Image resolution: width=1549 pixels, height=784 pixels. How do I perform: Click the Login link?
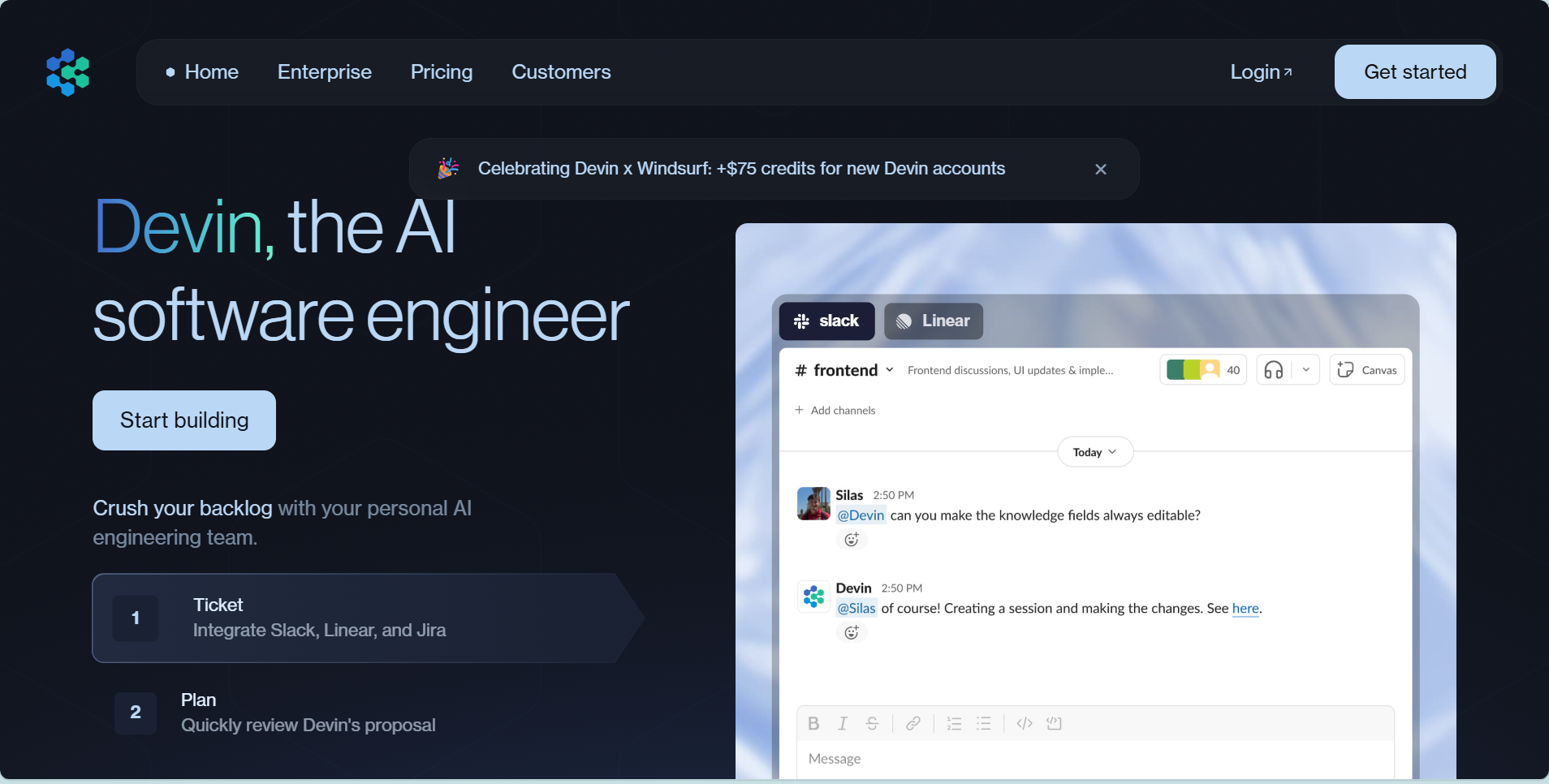point(1261,72)
